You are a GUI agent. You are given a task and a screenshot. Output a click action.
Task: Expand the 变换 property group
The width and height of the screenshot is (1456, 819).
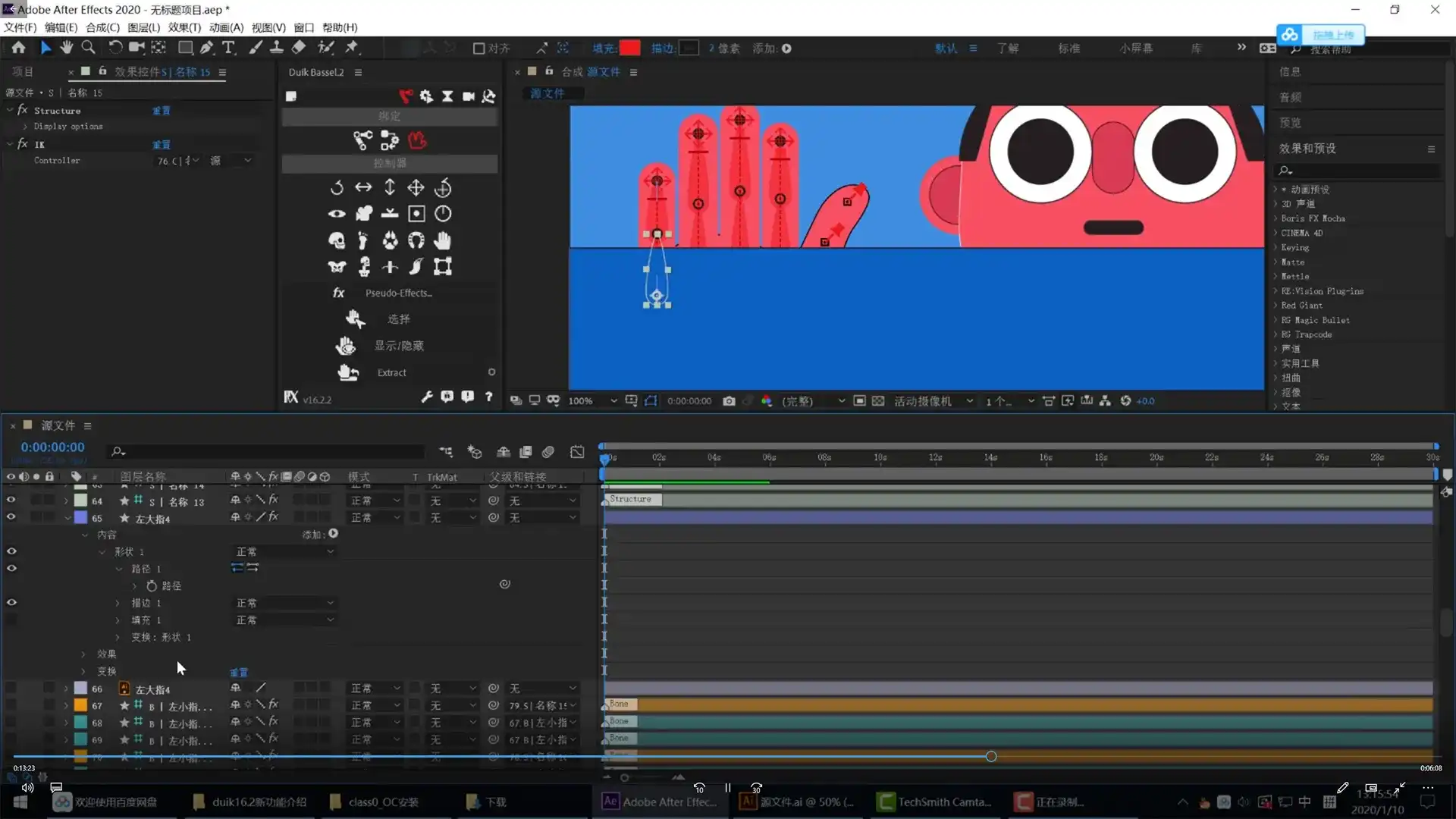click(x=84, y=671)
